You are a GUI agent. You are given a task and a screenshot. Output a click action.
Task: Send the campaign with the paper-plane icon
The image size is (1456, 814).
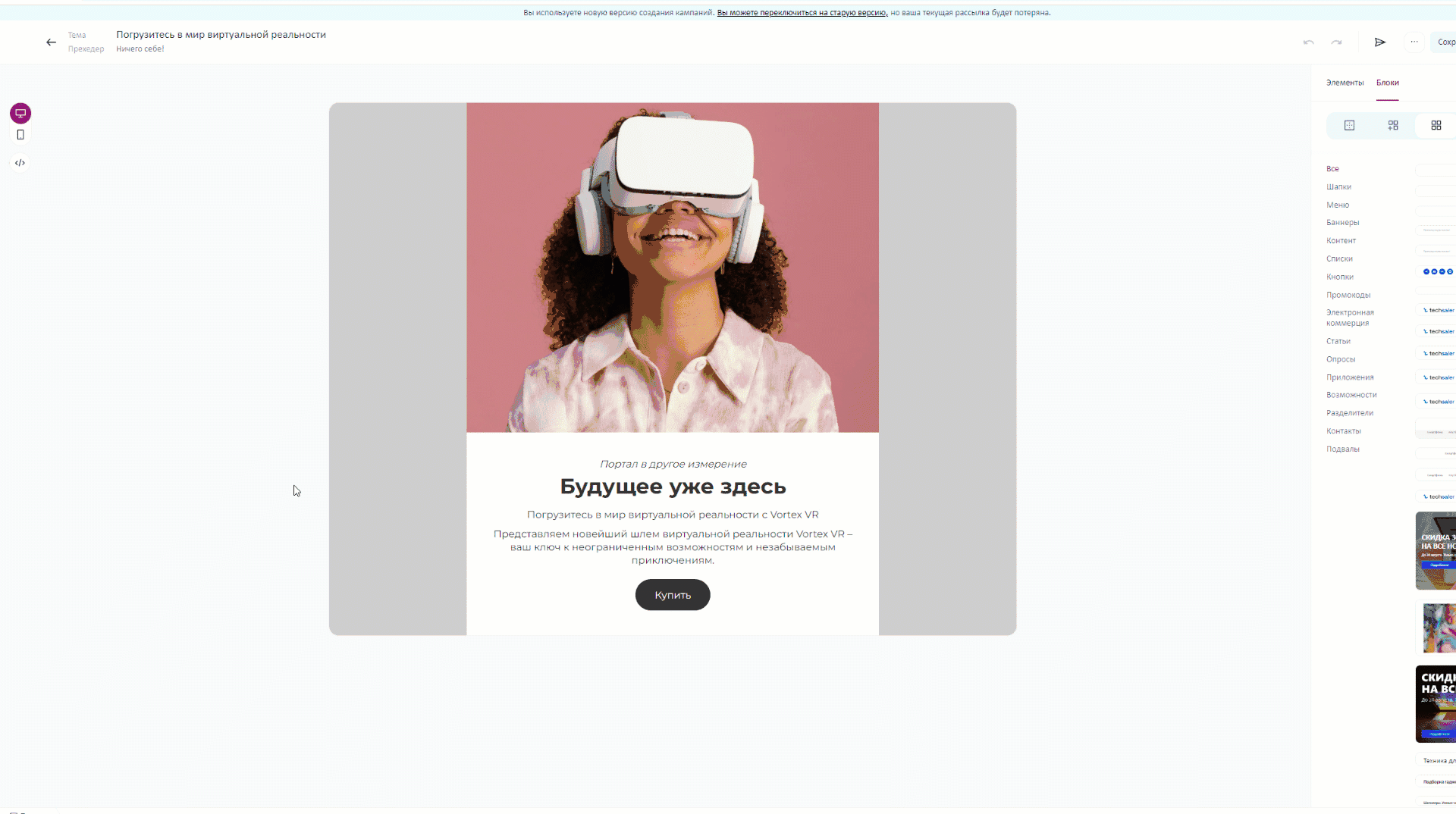tap(1380, 42)
